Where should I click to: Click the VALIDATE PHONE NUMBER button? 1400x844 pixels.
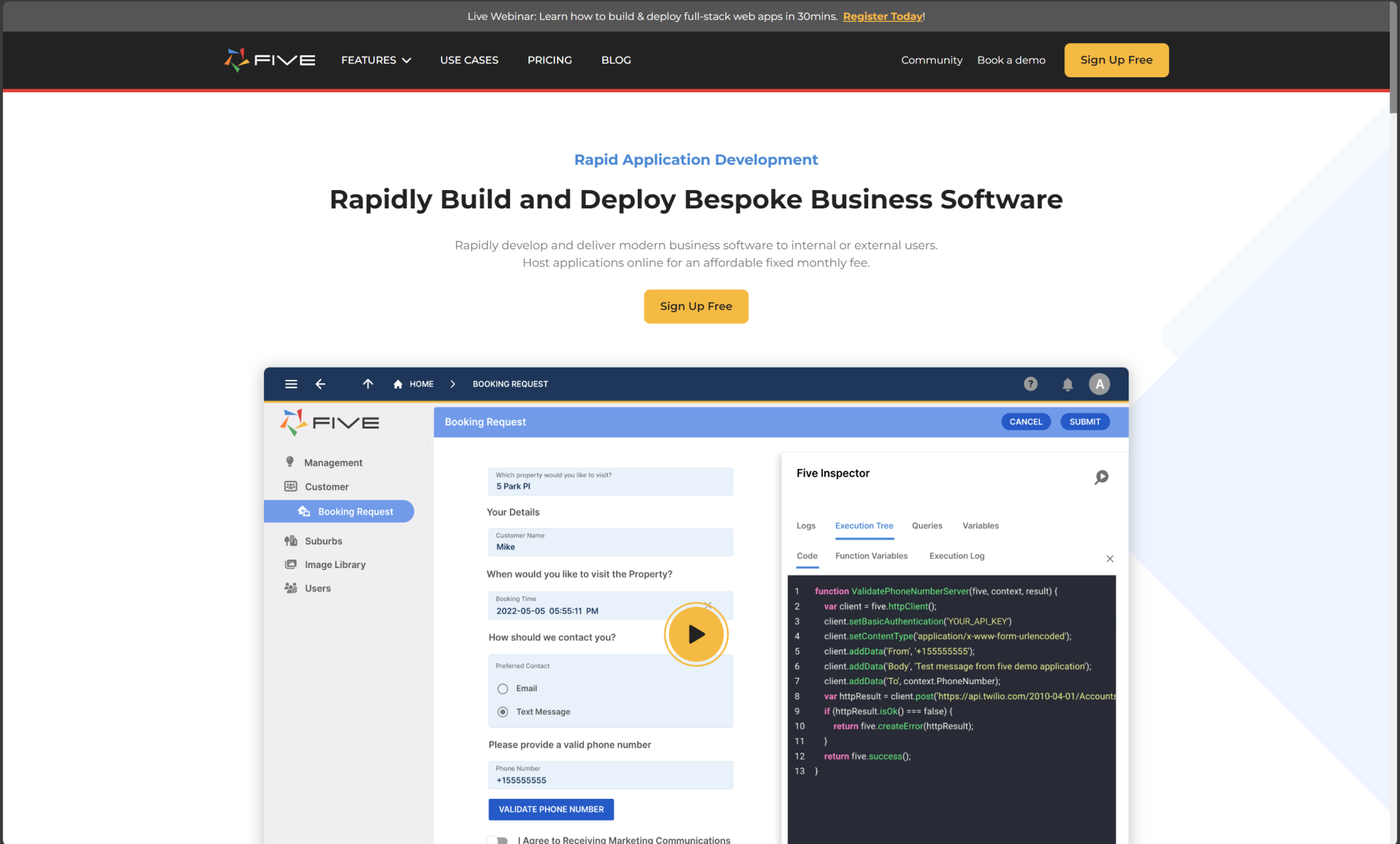coord(551,809)
